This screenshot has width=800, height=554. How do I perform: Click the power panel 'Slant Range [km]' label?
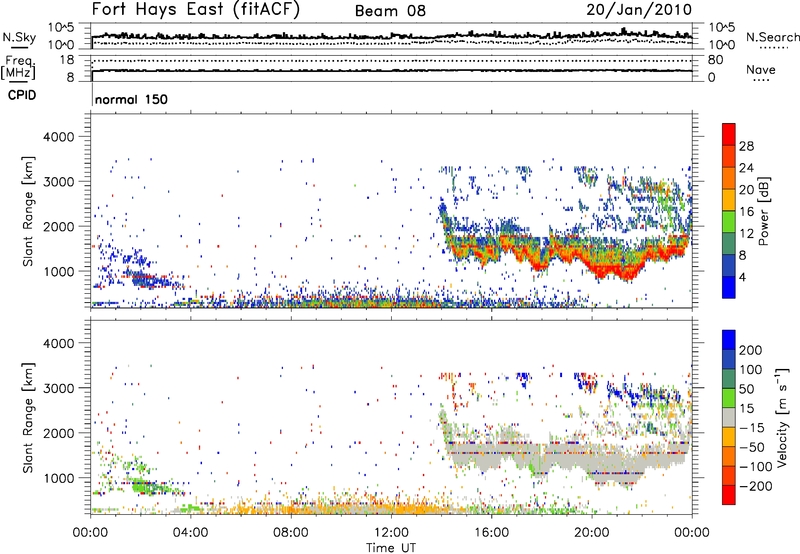coord(28,211)
